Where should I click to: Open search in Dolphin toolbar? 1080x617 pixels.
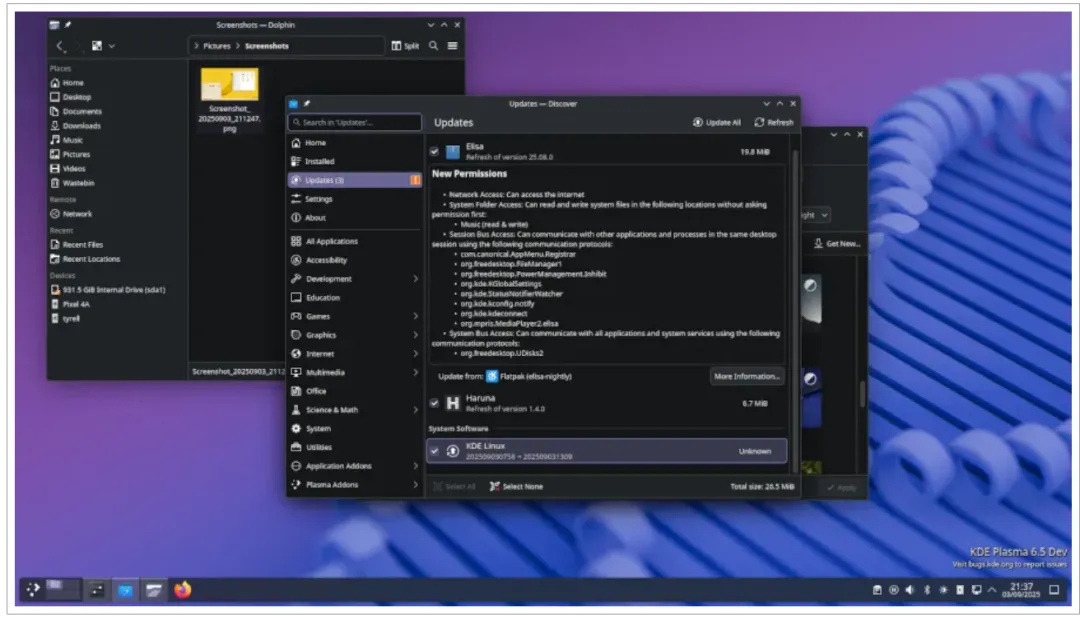pyautogui.click(x=433, y=45)
